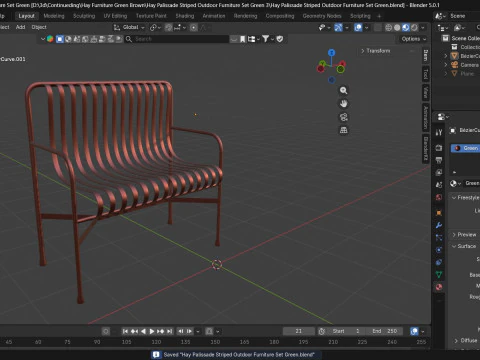This screenshot has width=480, height=360.
Task: Open the World properties tab icon
Action: (x=439, y=197)
